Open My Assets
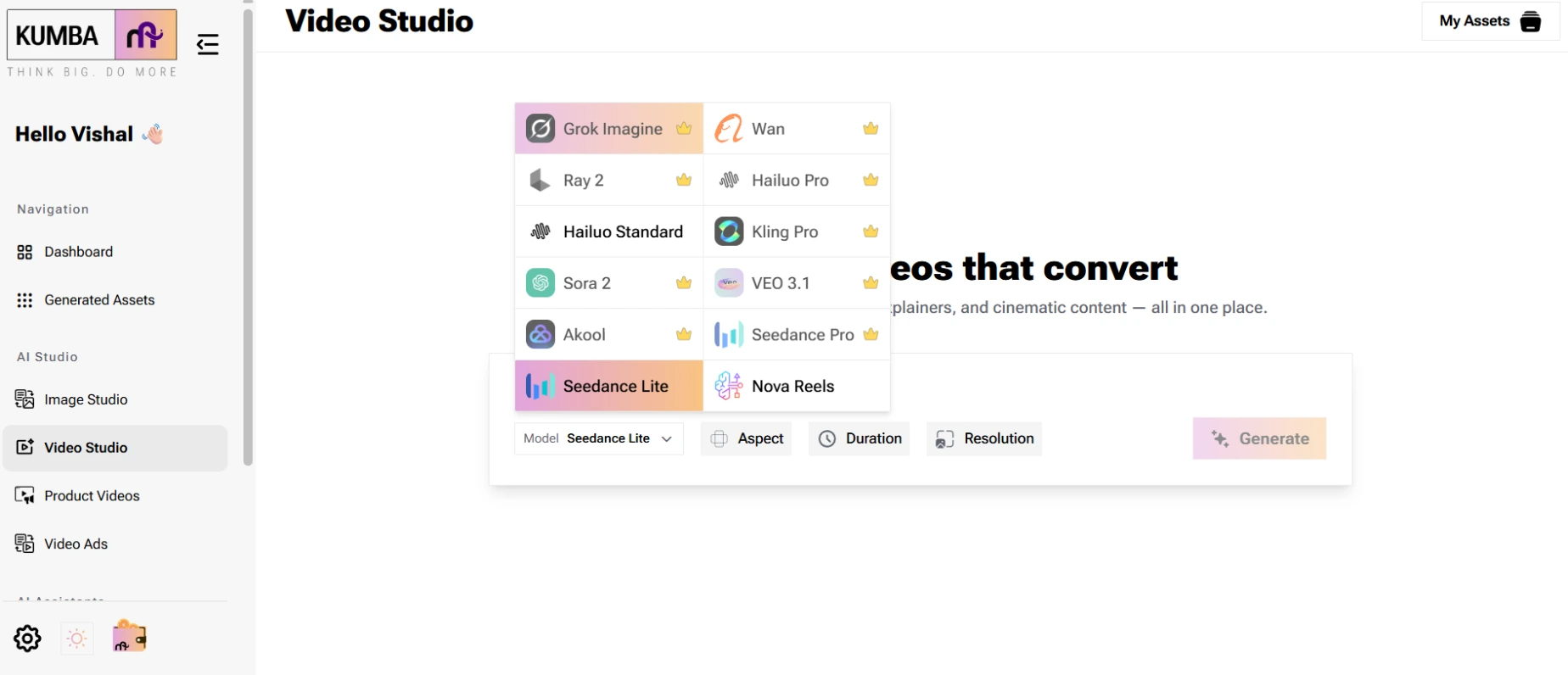Screen dimensions: 1568x675 coord(1491,21)
